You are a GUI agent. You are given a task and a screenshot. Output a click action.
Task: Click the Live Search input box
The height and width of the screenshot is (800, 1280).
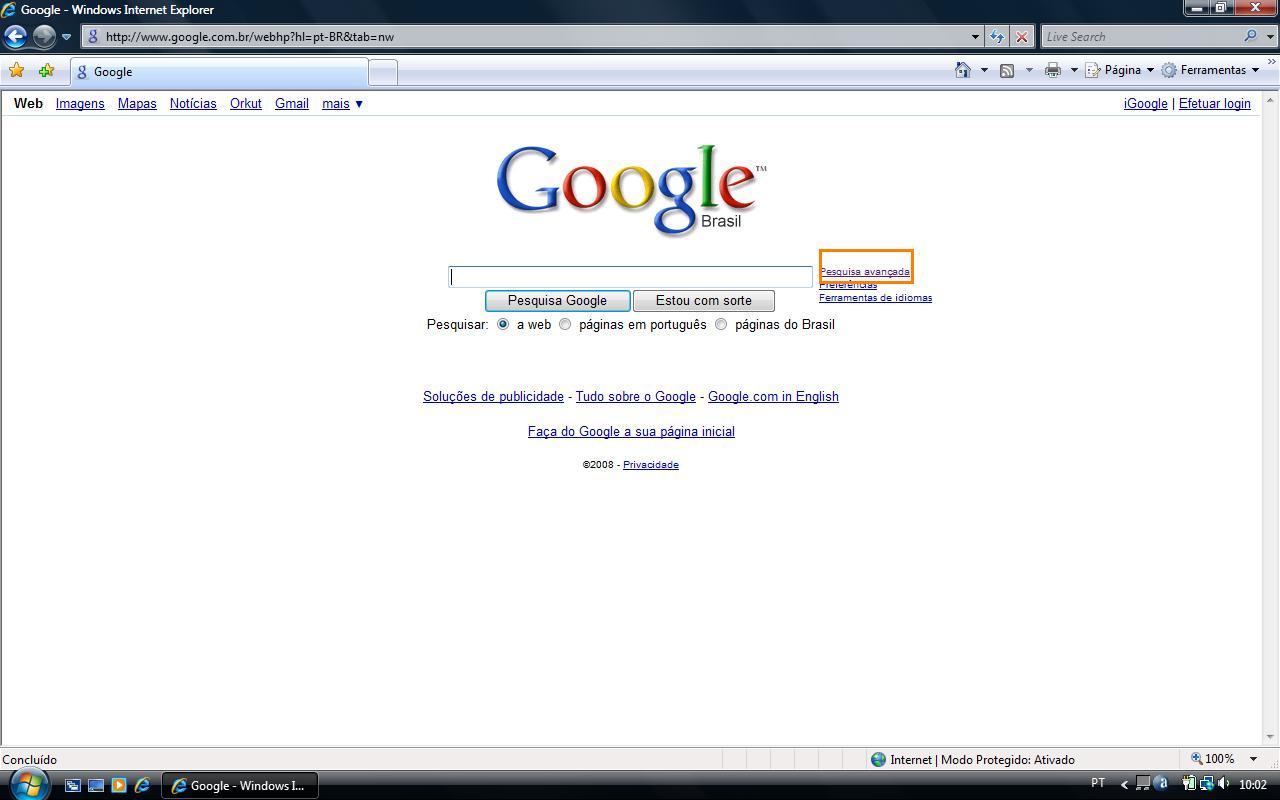click(x=1141, y=37)
